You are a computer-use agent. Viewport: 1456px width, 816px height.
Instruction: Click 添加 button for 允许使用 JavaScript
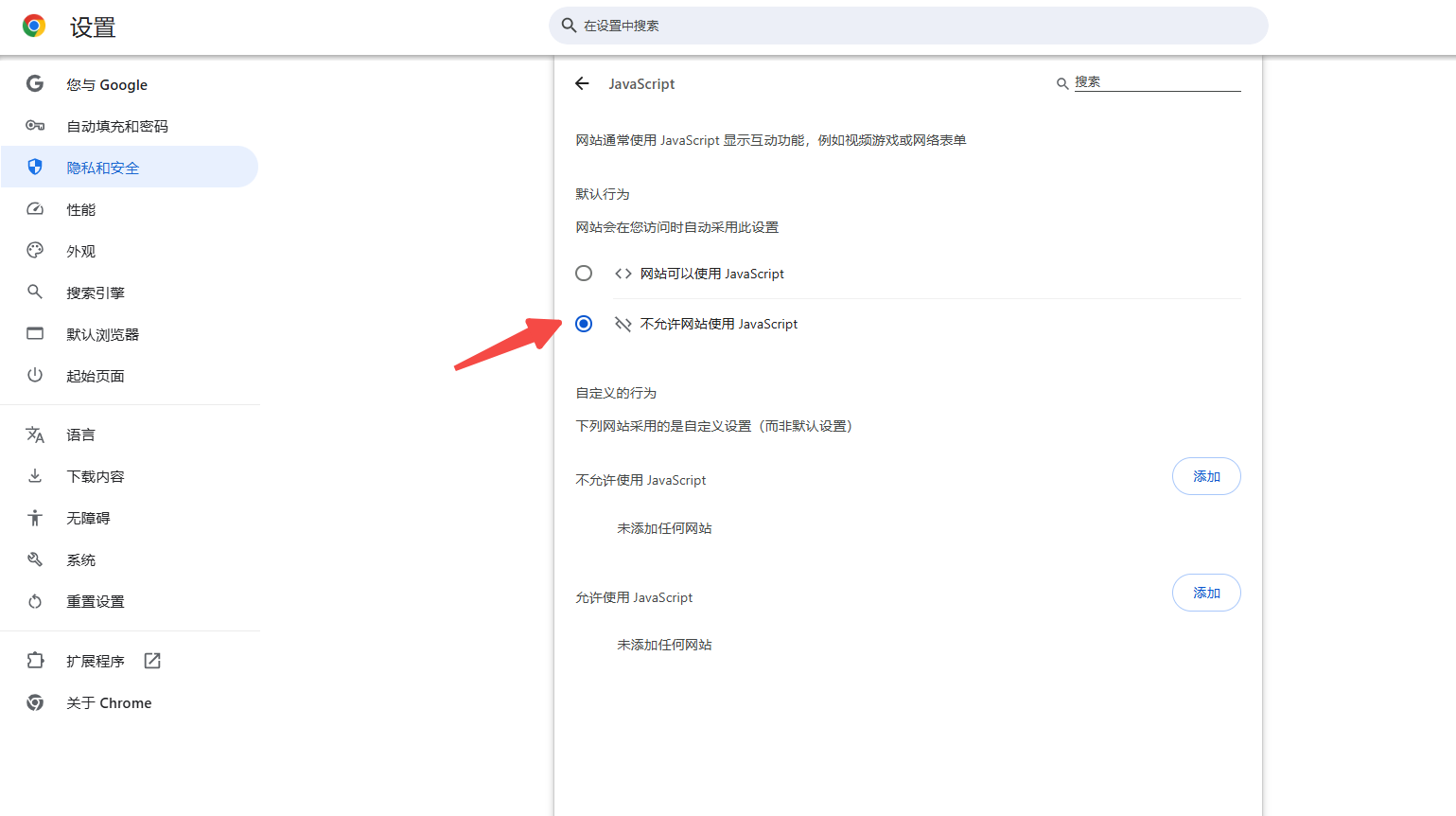pyautogui.click(x=1206, y=593)
